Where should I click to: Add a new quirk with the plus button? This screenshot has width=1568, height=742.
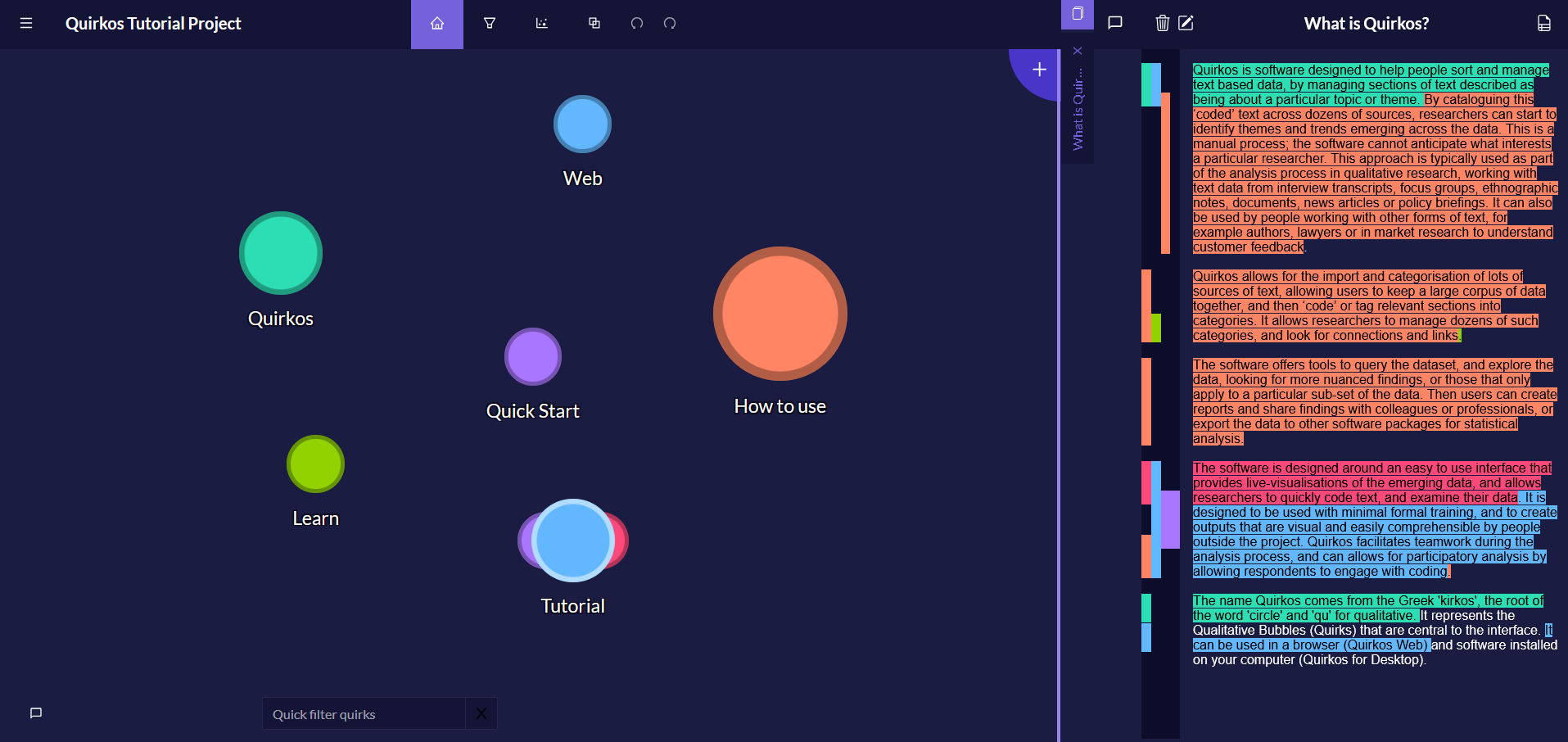tap(1038, 69)
